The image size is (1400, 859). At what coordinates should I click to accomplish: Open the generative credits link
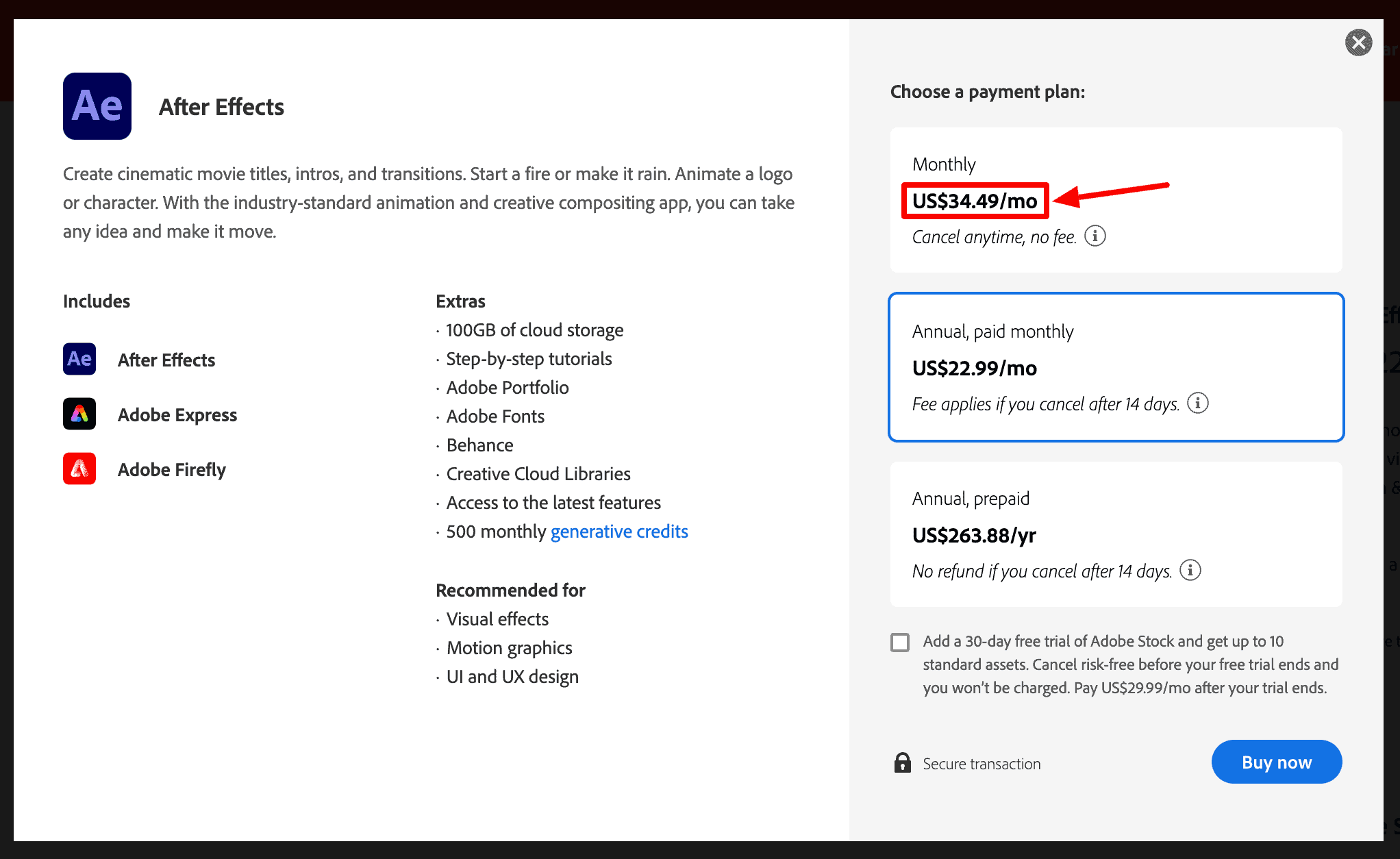coord(619,532)
